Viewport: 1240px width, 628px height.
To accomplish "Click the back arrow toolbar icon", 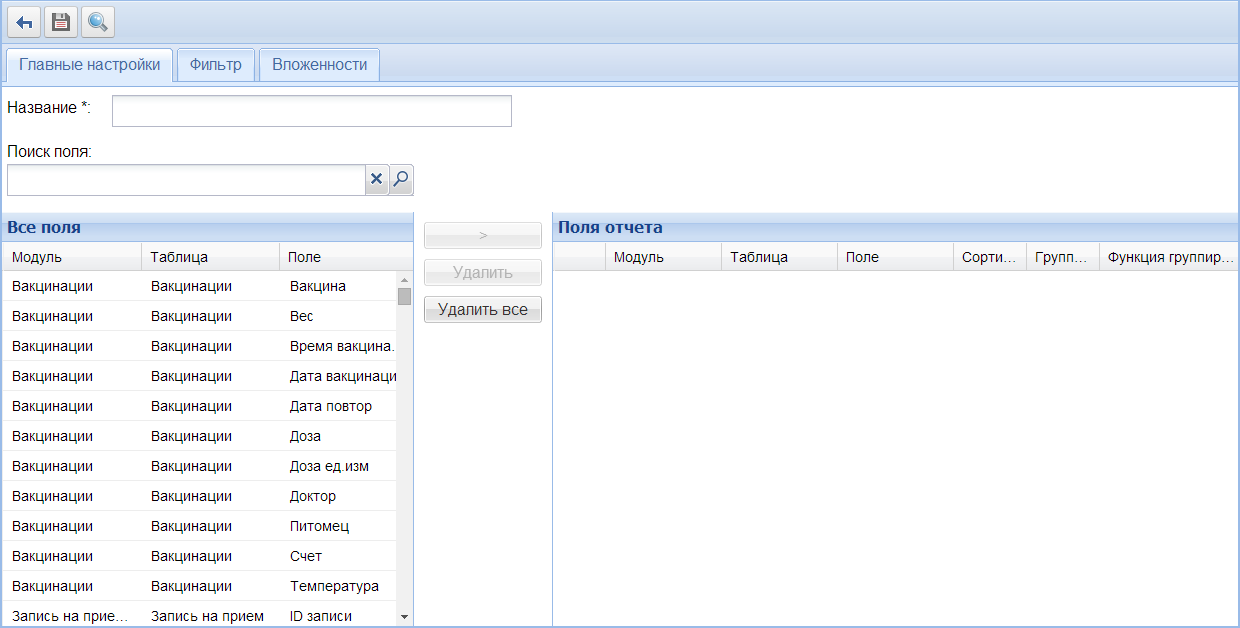I will 24,21.
